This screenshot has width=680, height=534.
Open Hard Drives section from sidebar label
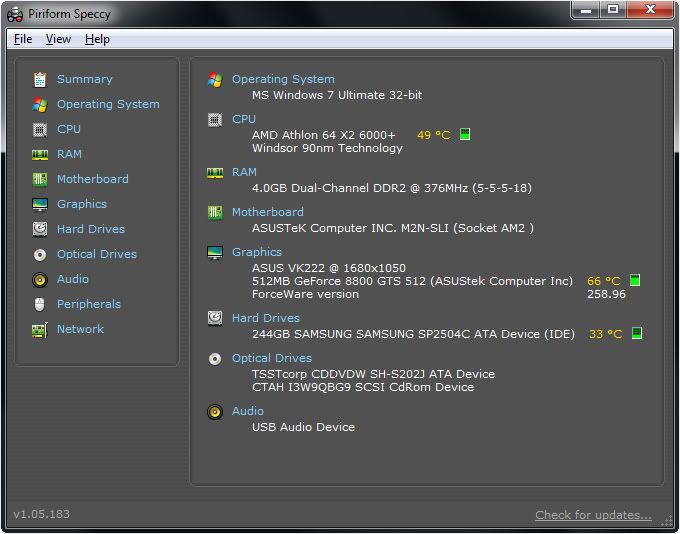91,229
